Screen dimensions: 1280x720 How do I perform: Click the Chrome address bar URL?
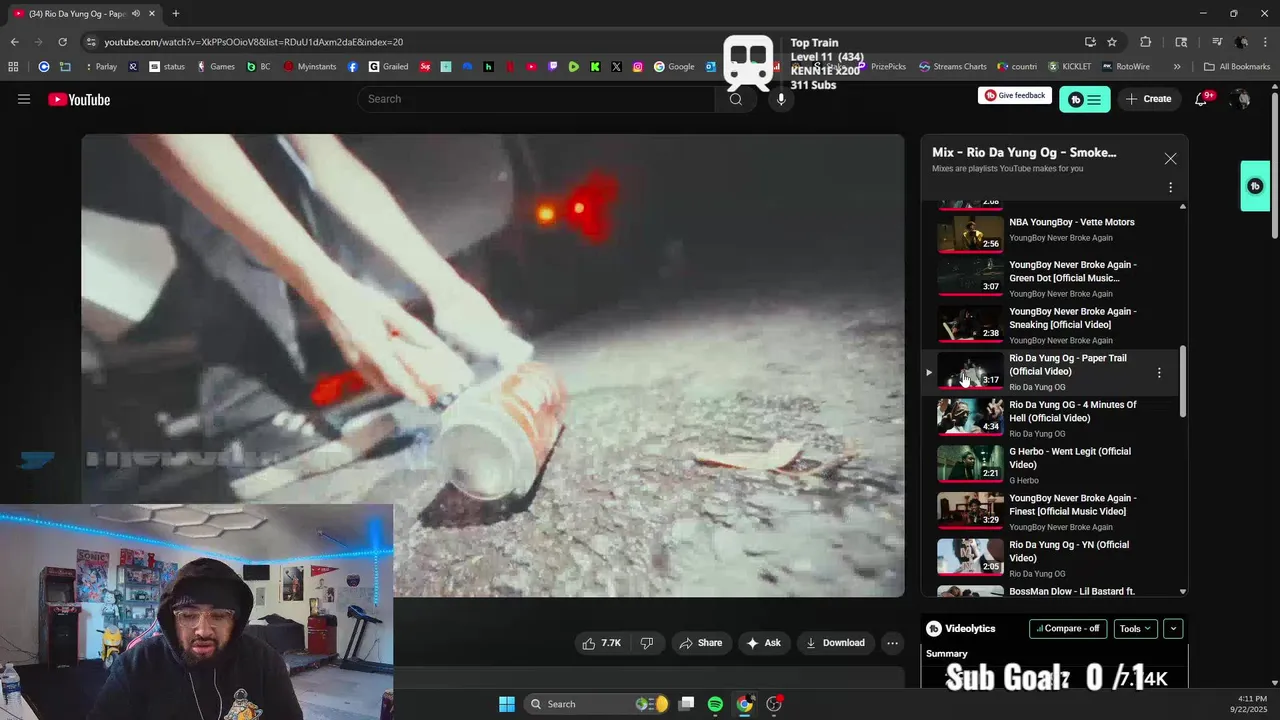click(x=254, y=42)
